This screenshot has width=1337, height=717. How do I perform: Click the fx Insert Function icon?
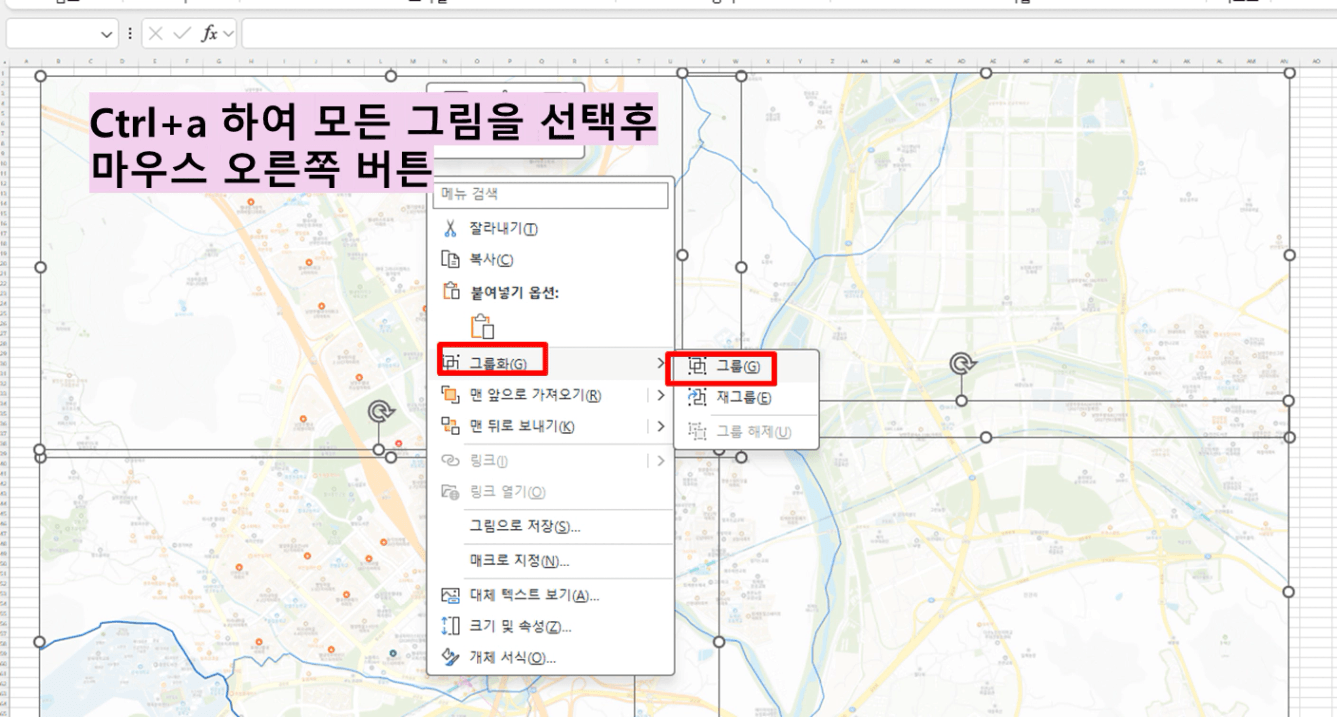(x=209, y=34)
